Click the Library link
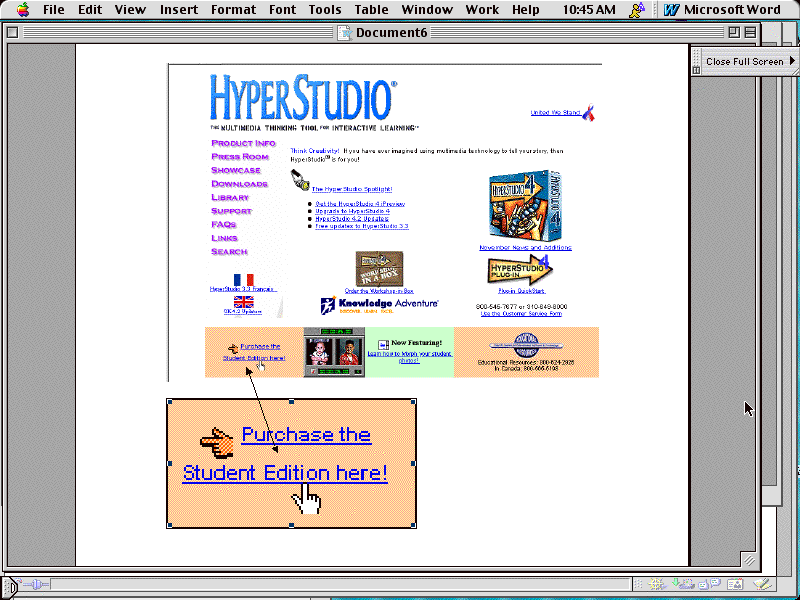This screenshot has width=800, height=600. 230,197
